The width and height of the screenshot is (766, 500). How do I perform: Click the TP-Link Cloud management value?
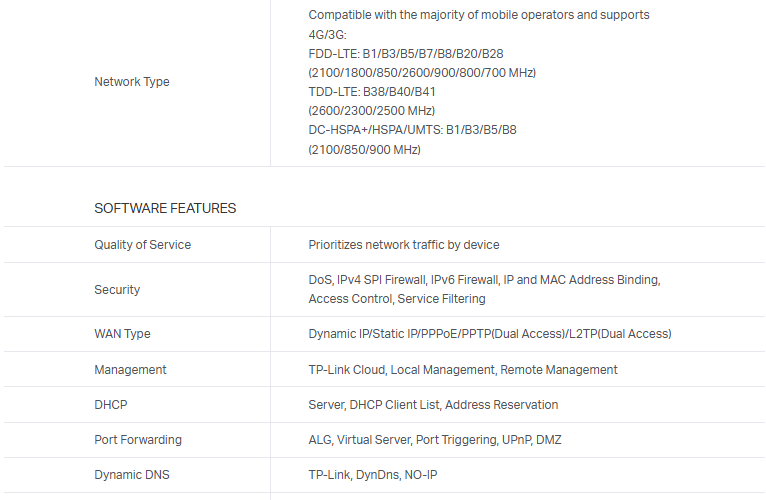(x=463, y=370)
